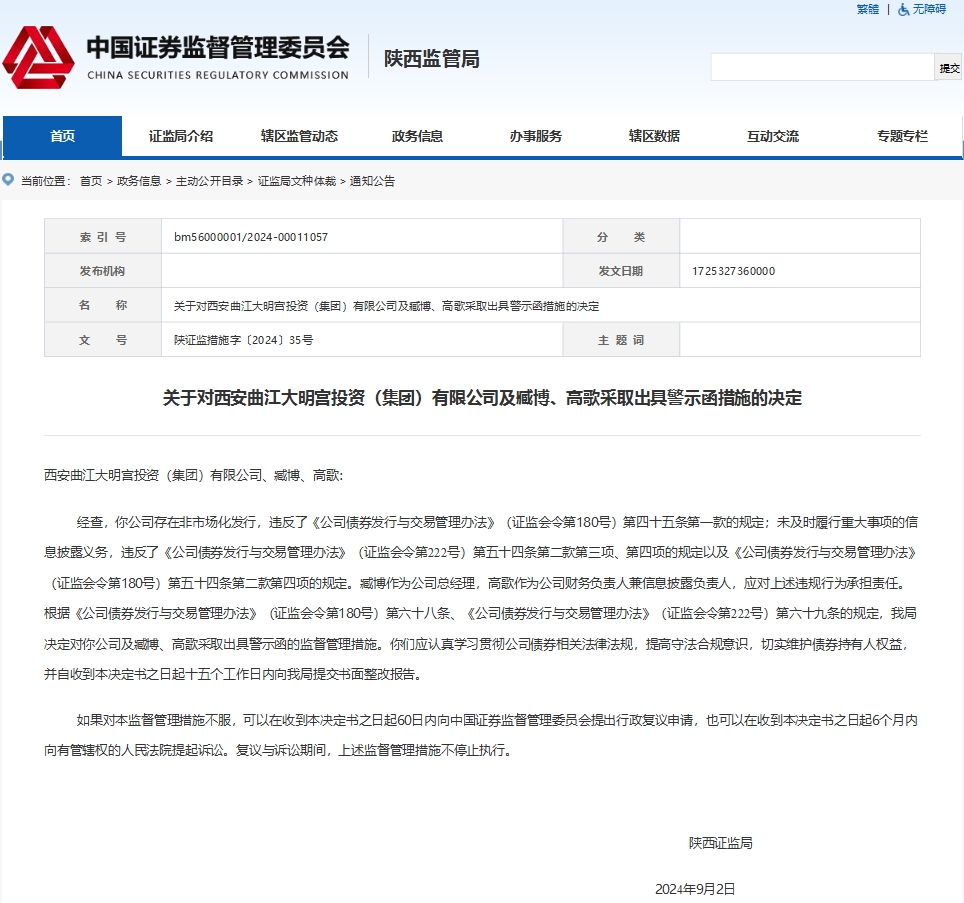Click the 陕西监管局 header text
Viewport: 964px width, 903px height.
click(x=432, y=59)
